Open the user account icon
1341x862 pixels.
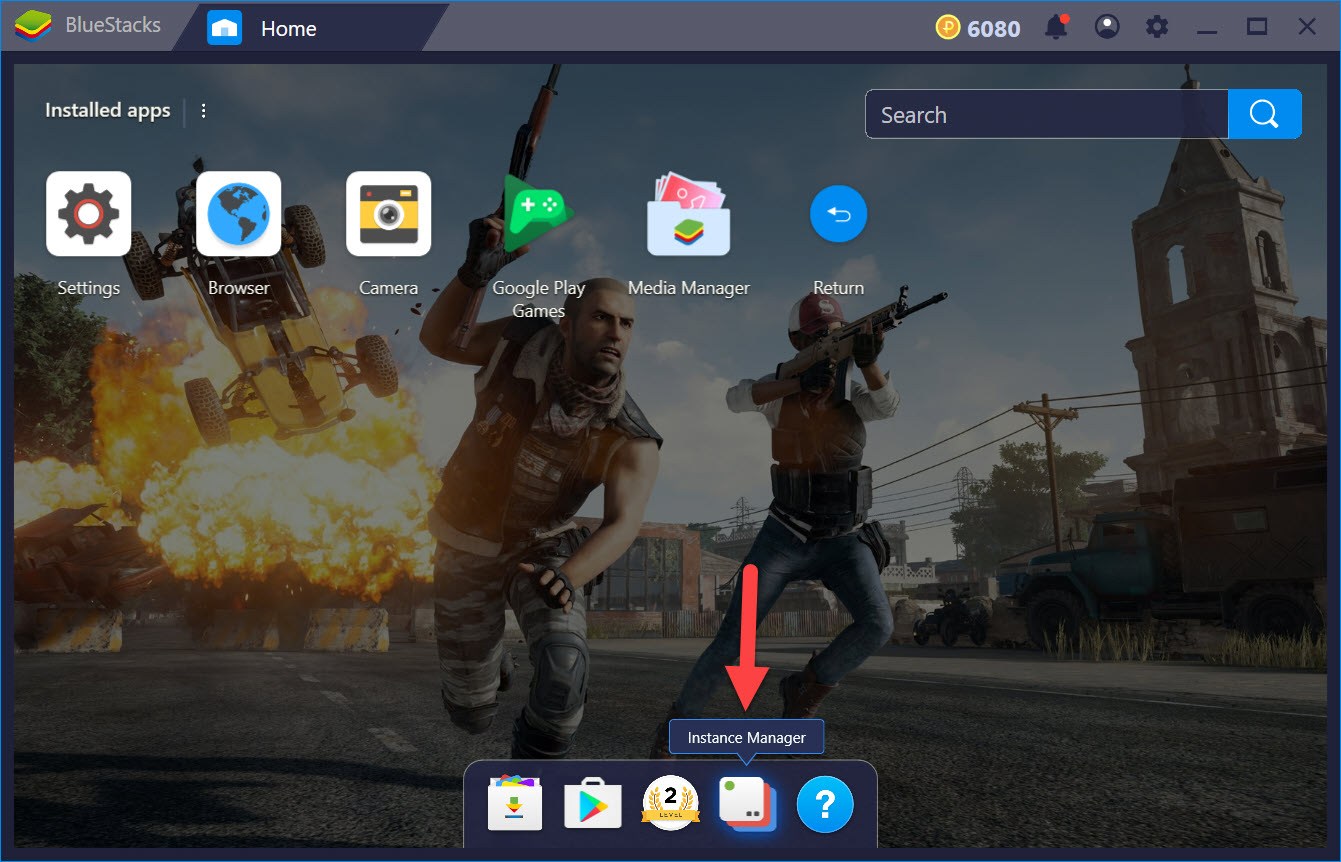[1107, 27]
